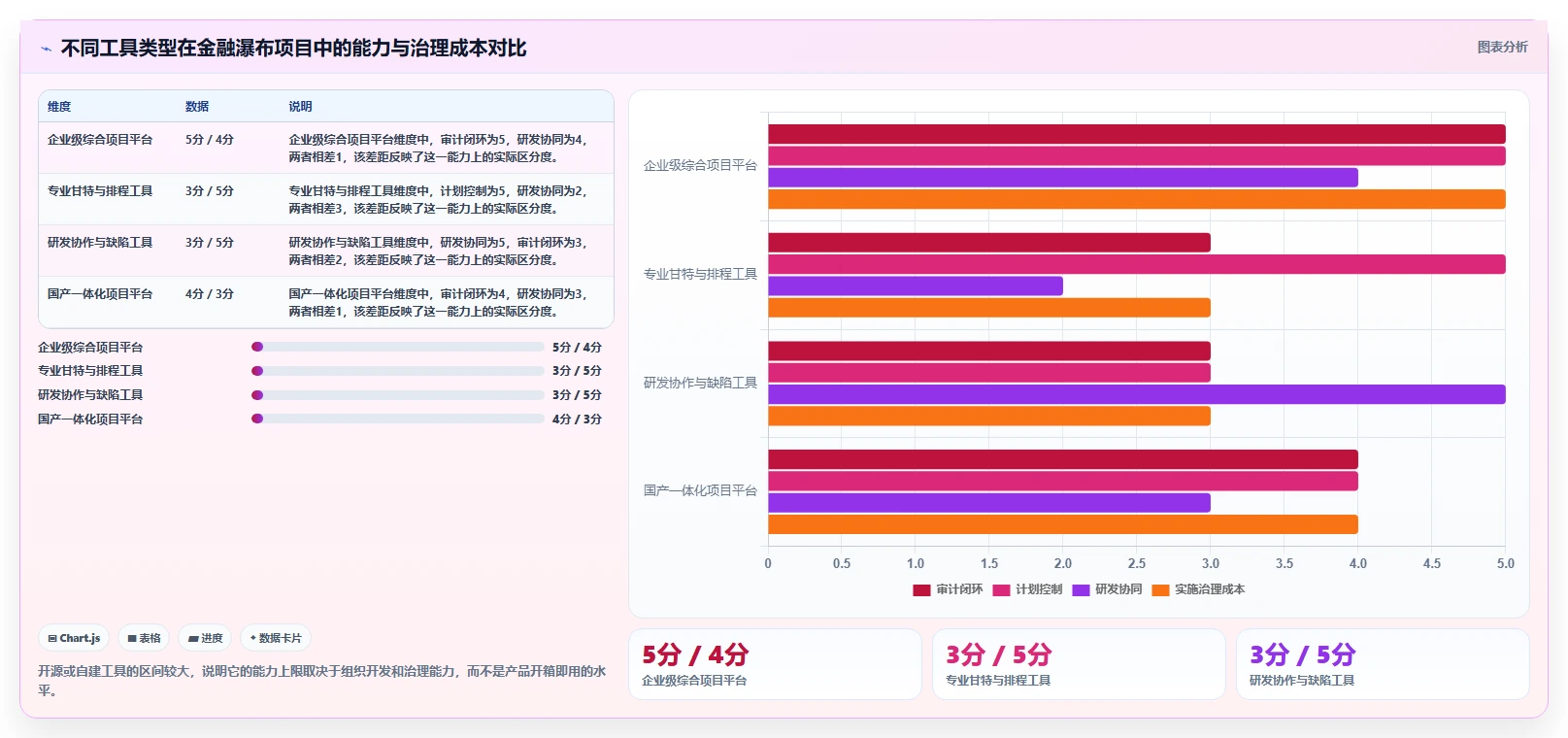Click table cell 国产一体化项目平台
This screenshot has height=738, width=1568.
pyautogui.click(x=100, y=294)
